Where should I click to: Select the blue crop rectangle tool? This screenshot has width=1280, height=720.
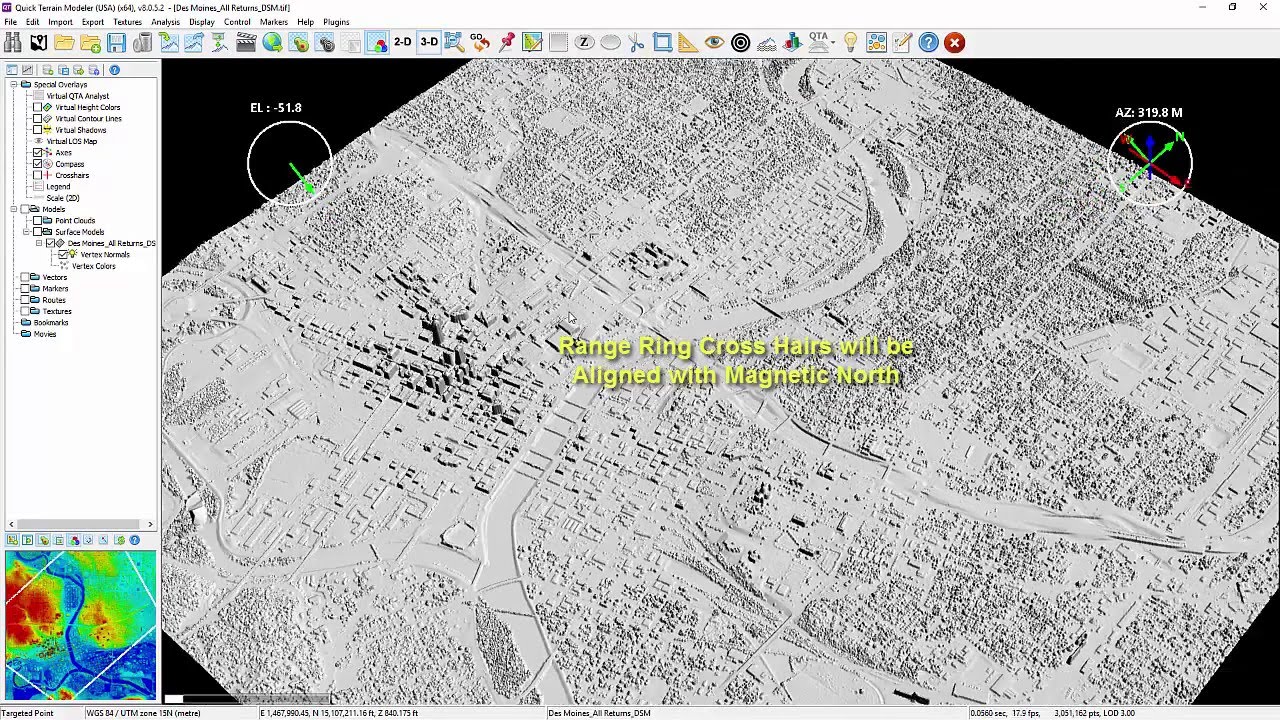[x=662, y=42]
